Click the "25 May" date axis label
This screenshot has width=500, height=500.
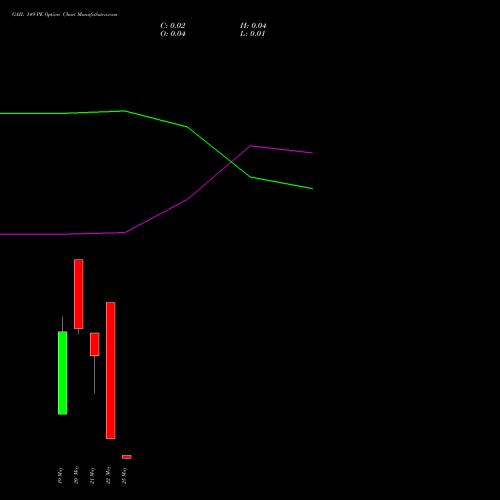[124, 475]
